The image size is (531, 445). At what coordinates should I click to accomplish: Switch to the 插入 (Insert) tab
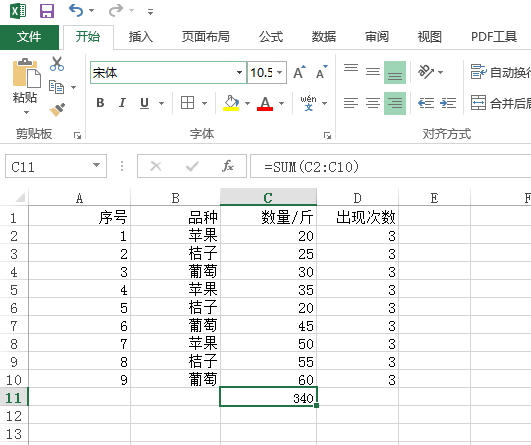[141, 37]
